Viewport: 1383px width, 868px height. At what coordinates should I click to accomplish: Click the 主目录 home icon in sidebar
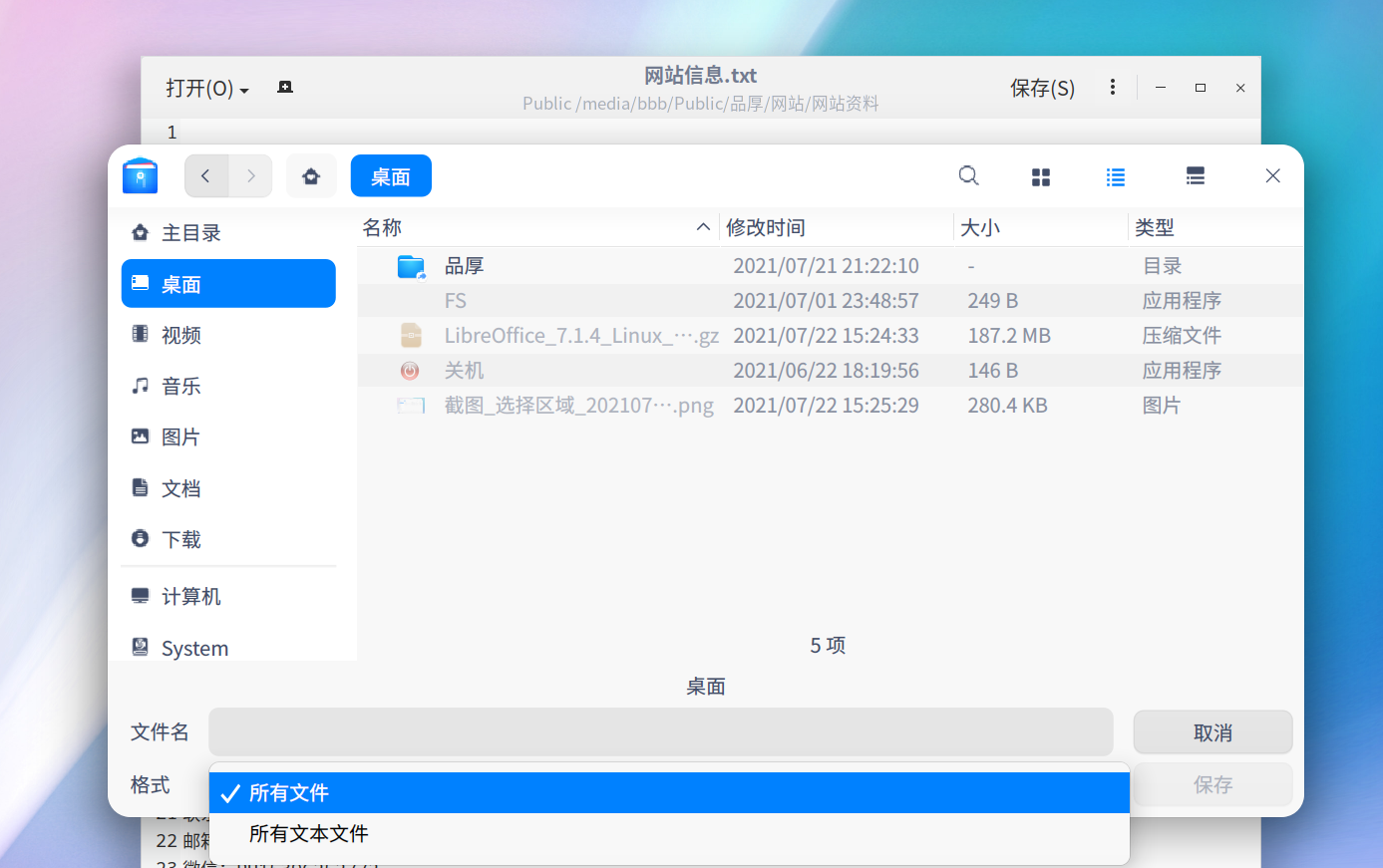141,232
